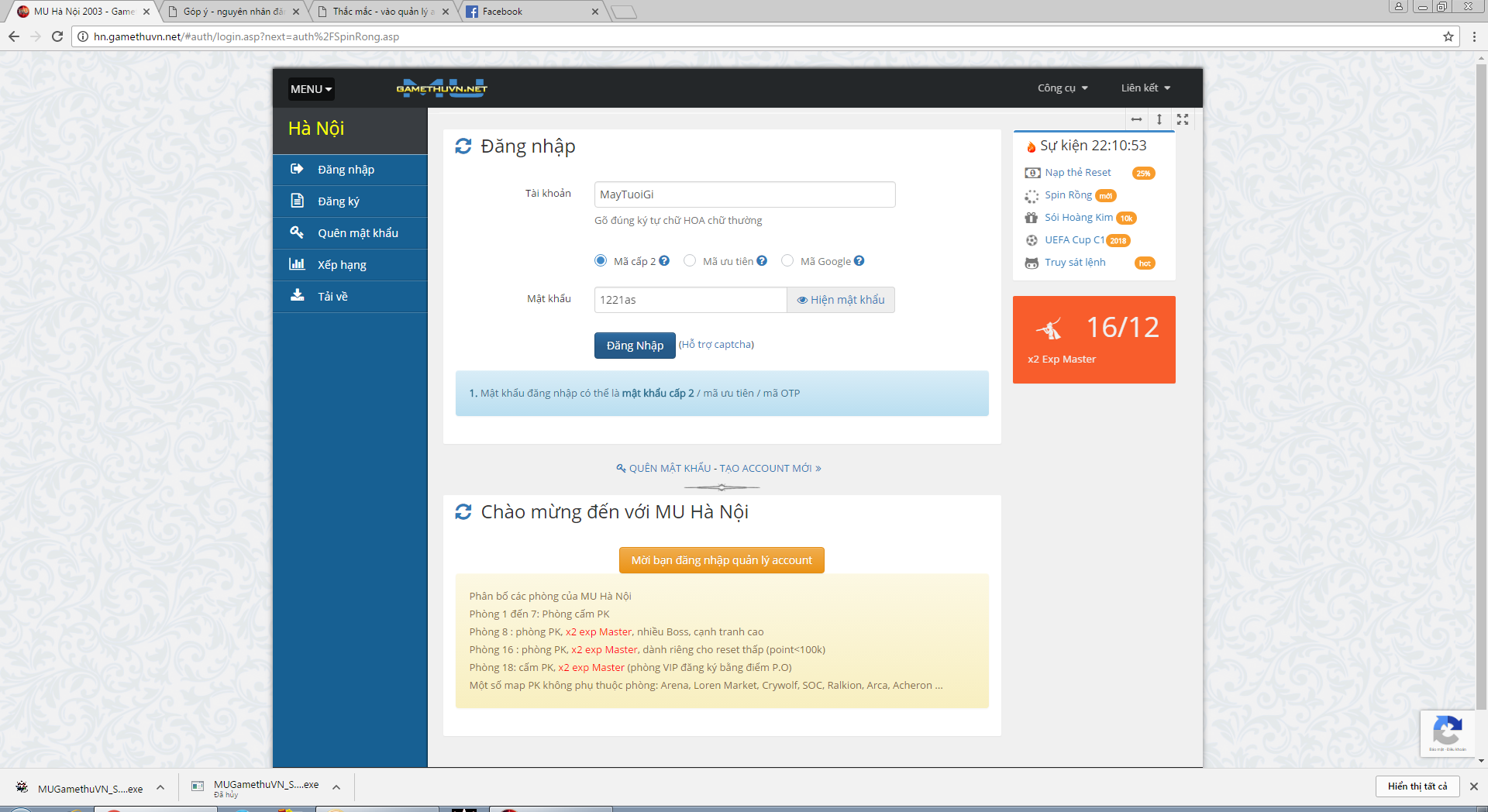Click the Truy sát lệnh mask icon
This screenshot has height=812, width=1488.
coord(1032,263)
